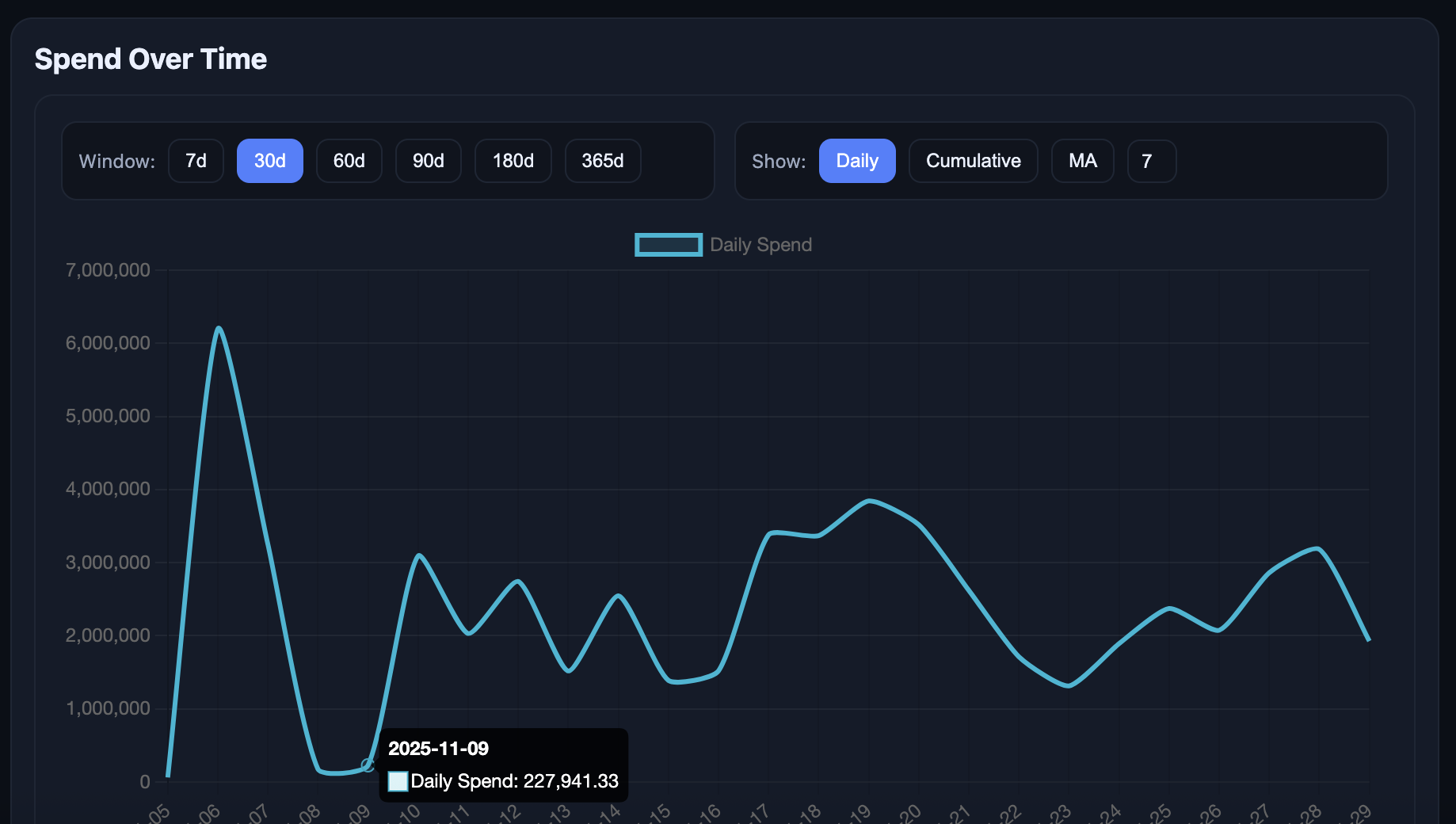
Task: Set the window to 90d
Action: click(428, 161)
